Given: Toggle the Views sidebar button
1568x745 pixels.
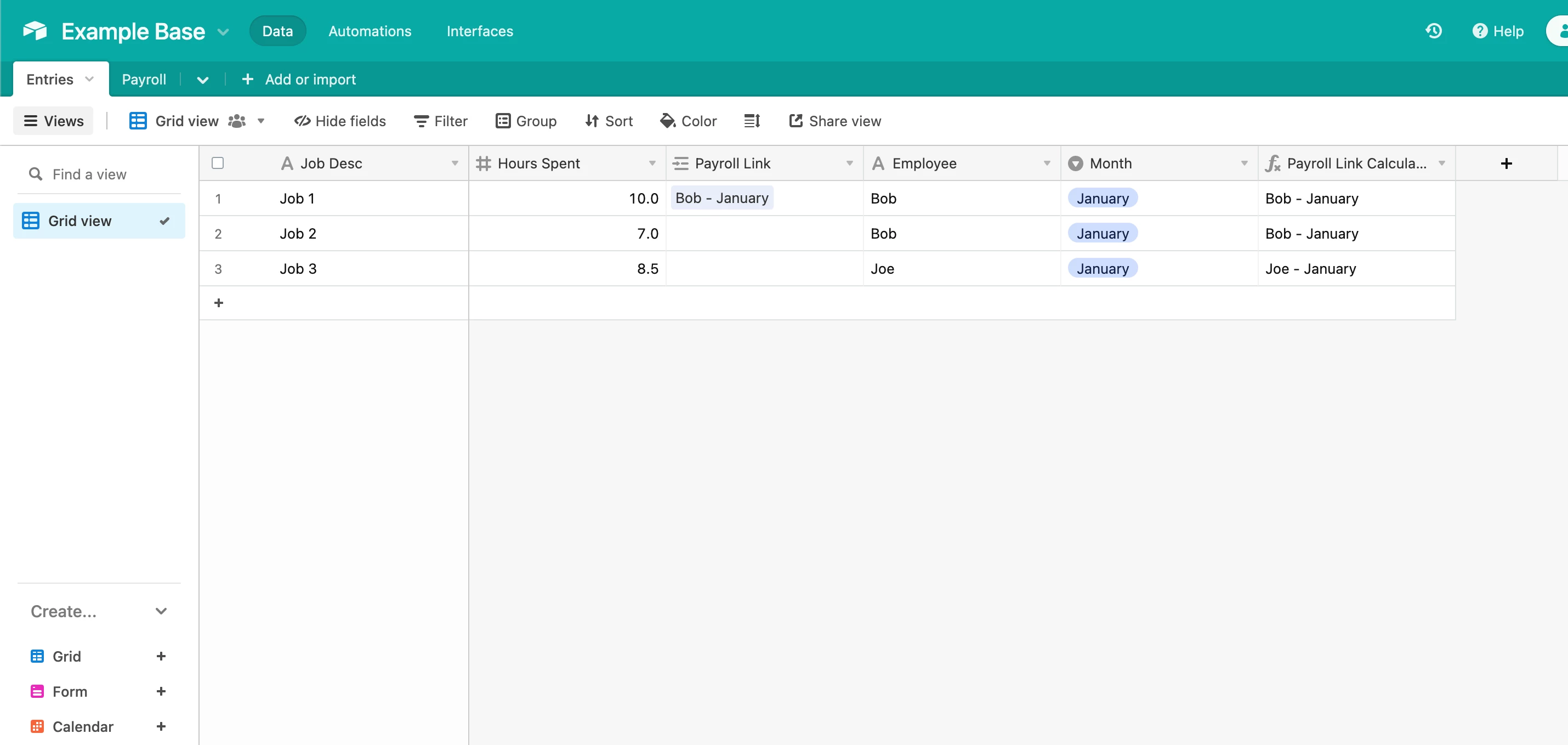Looking at the screenshot, I should [53, 121].
